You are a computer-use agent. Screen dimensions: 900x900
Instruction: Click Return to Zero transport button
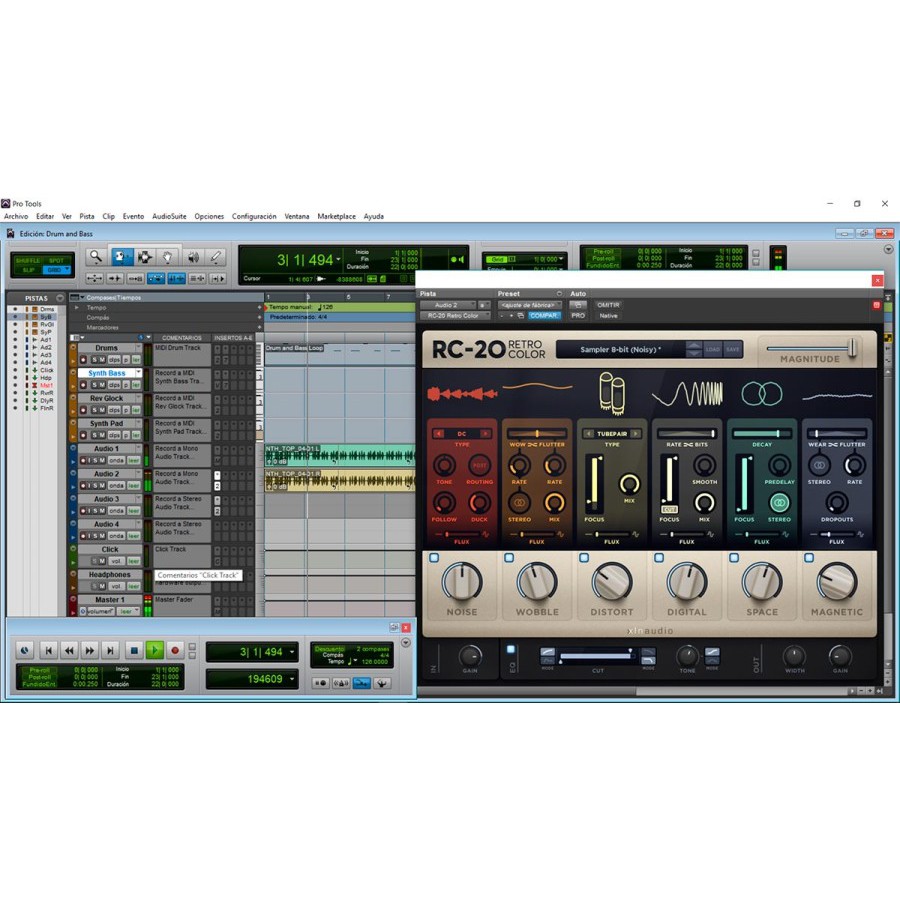pos(48,650)
